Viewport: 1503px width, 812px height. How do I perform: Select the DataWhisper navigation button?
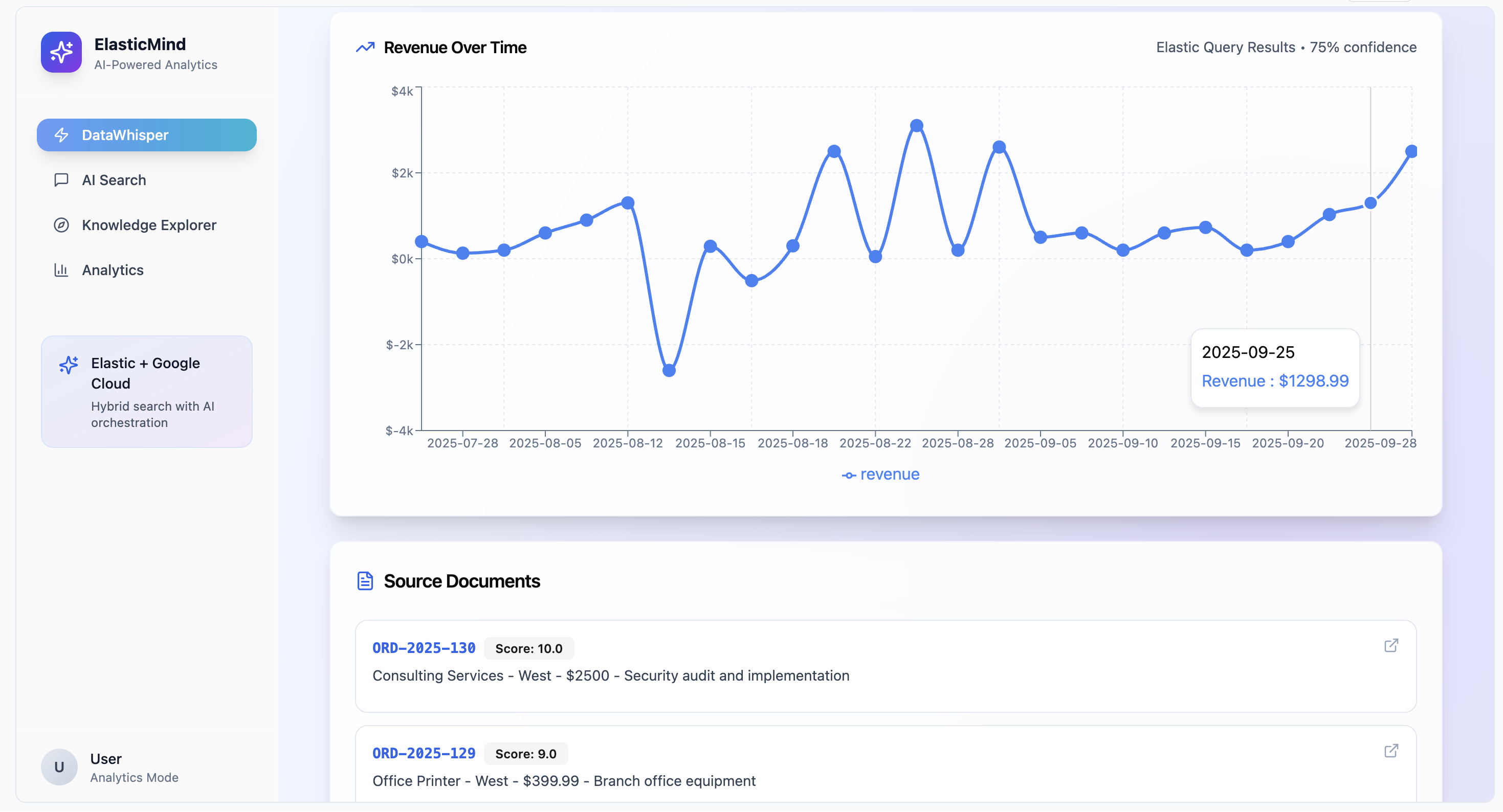tap(146, 136)
